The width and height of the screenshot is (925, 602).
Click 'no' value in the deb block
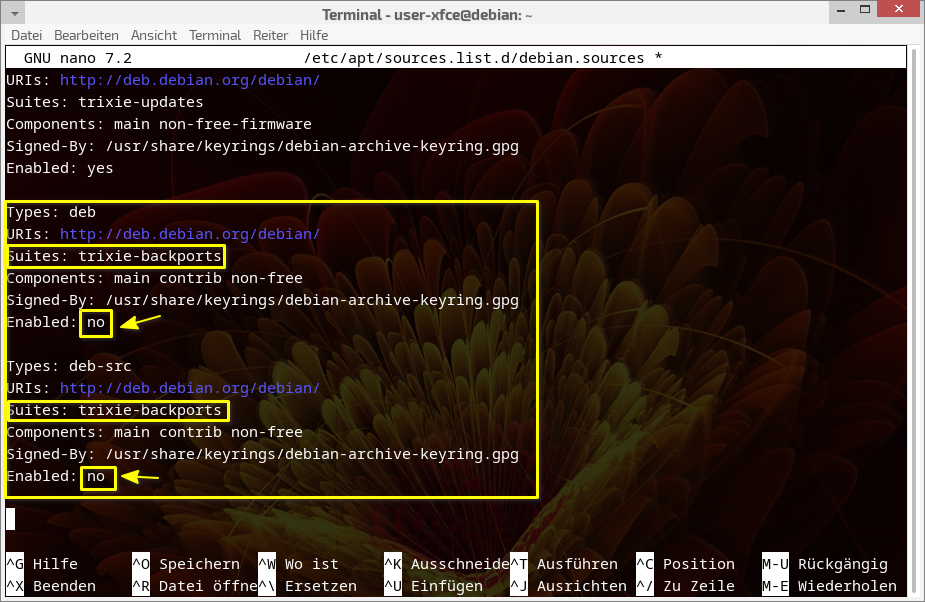point(96,322)
